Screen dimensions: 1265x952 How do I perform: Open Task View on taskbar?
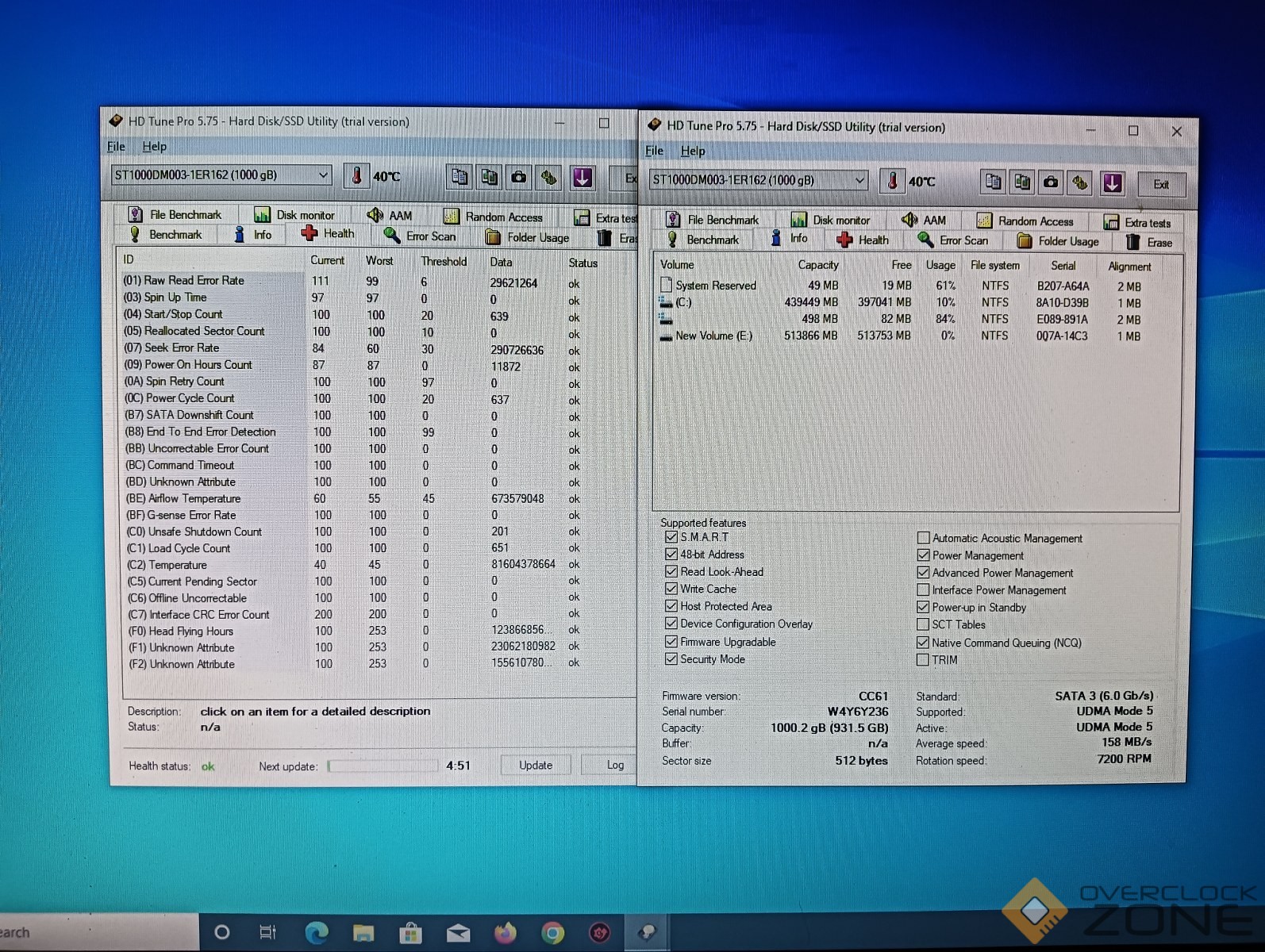pos(268,932)
